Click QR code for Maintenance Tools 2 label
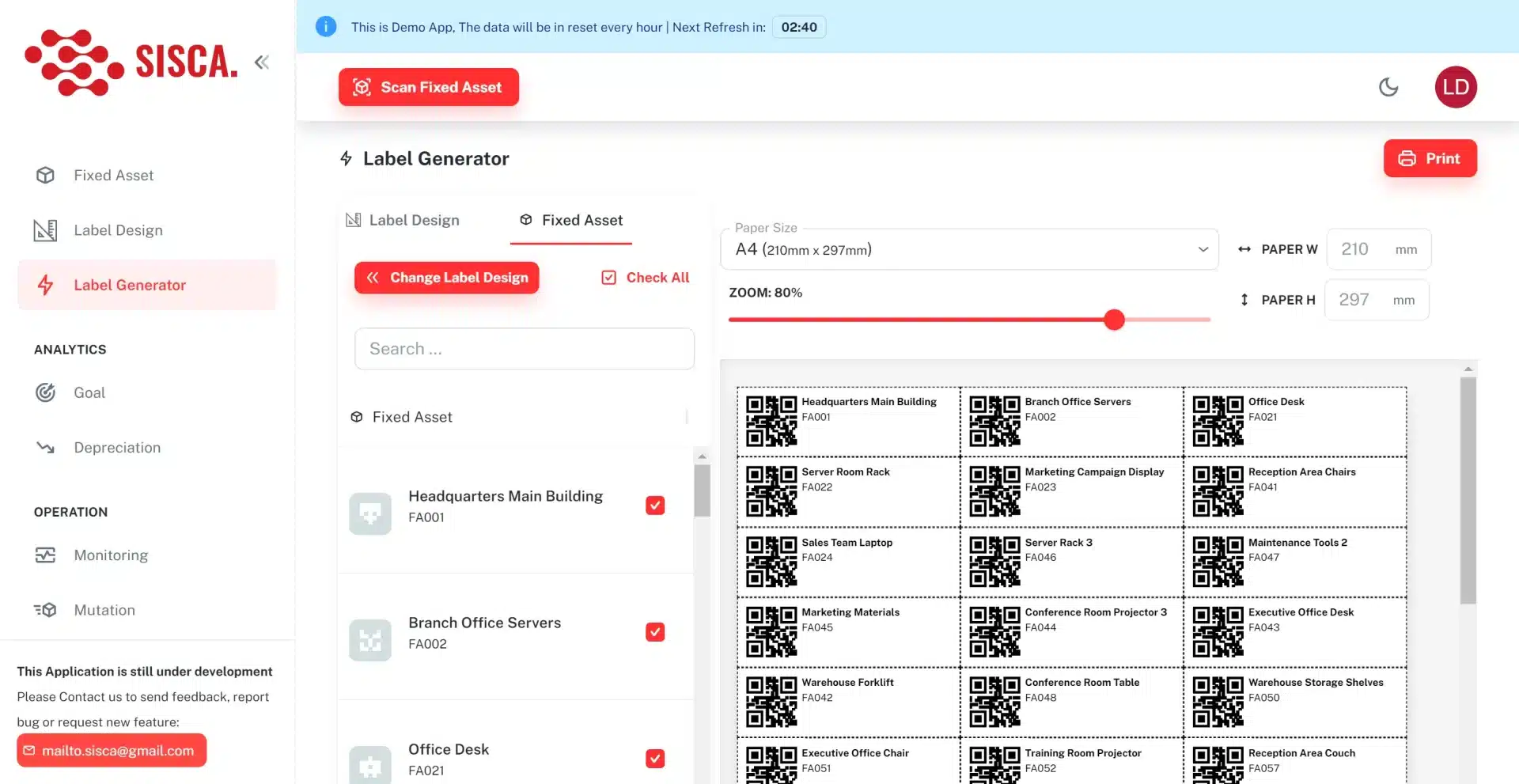The width and height of the screenshot is (1519, 784). point(1218,562)
